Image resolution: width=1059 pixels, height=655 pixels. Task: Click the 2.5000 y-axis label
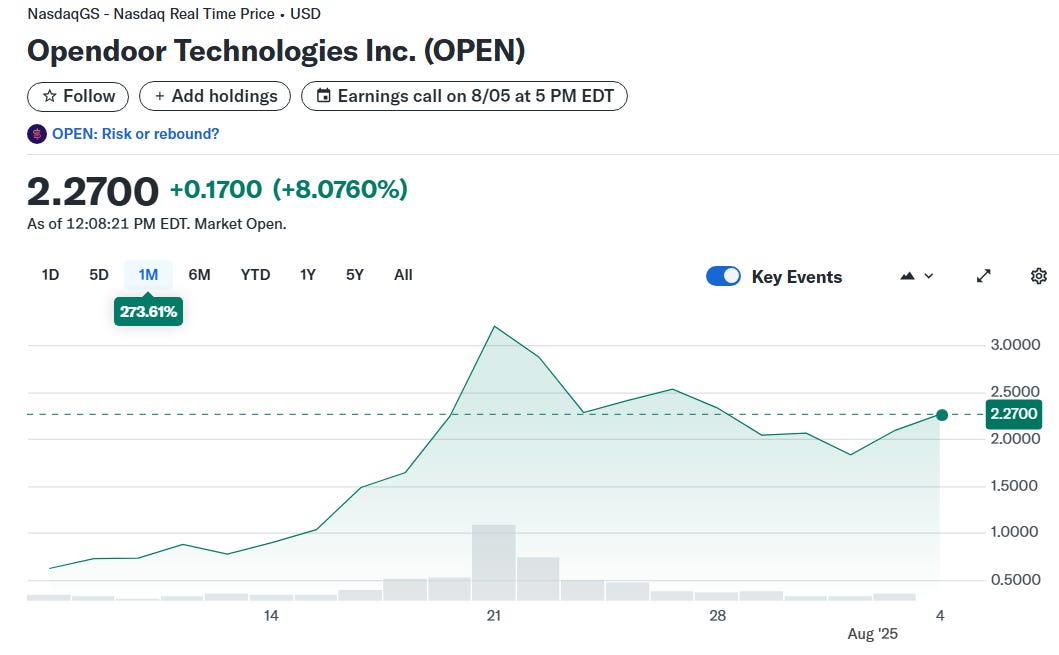pos(1015,392)
